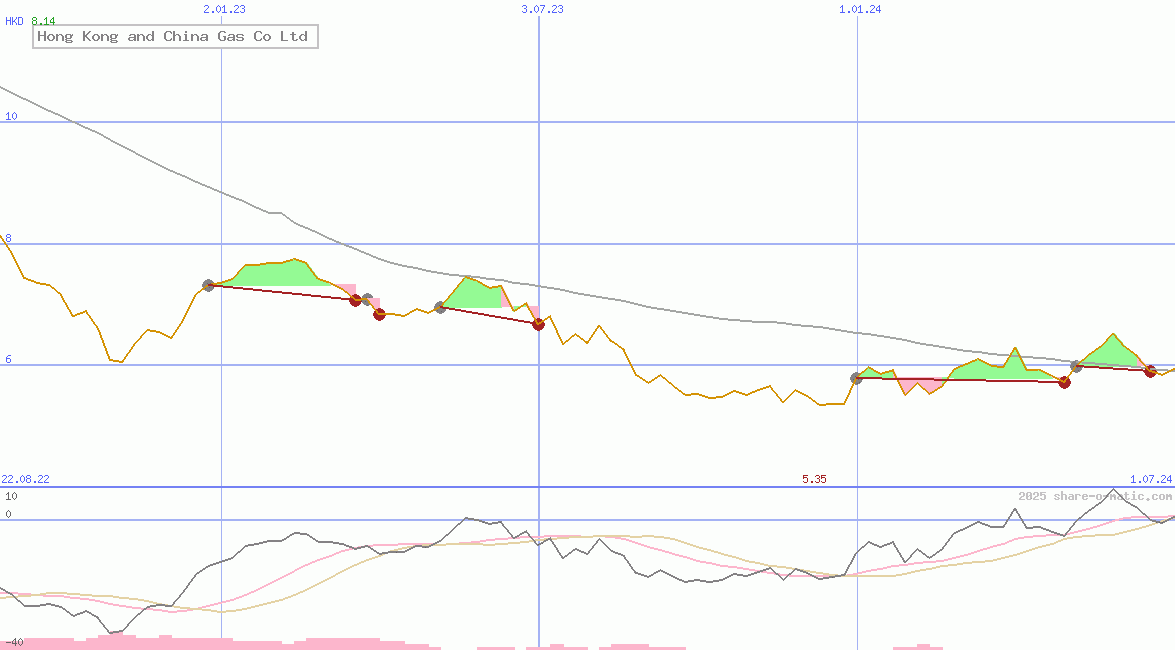Click the 5.35 low price label
Image resolution: width=1175 pixels, height=650 pixels.
815,479
